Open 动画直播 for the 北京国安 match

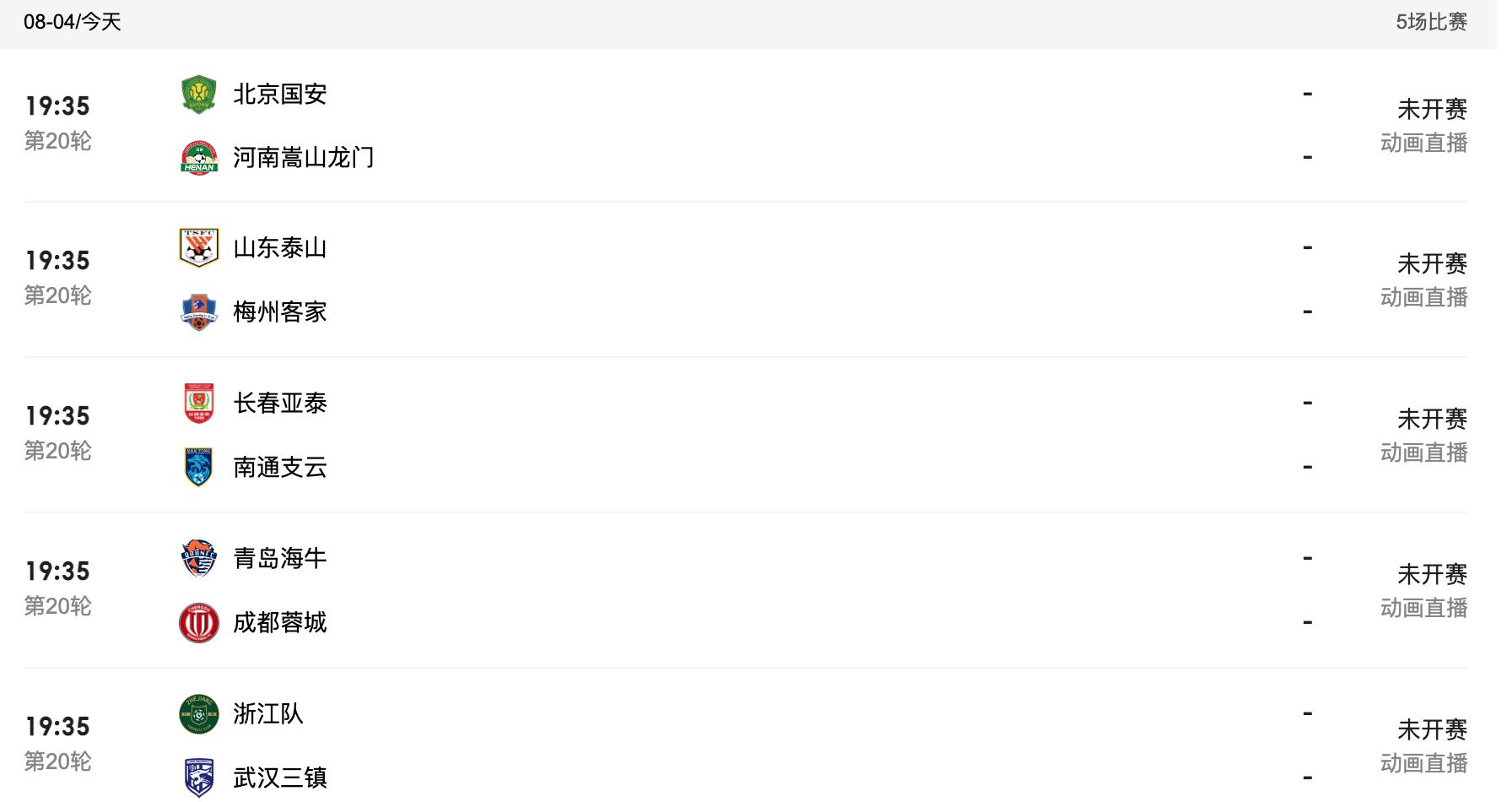point(1423,144)
